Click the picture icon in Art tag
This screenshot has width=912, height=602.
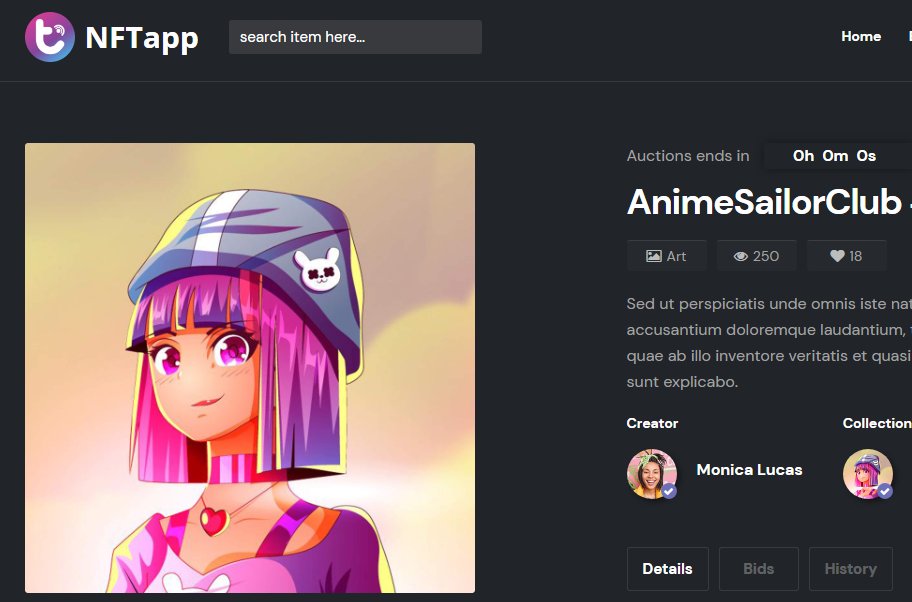pyautogui.click(x=654, y=256)
